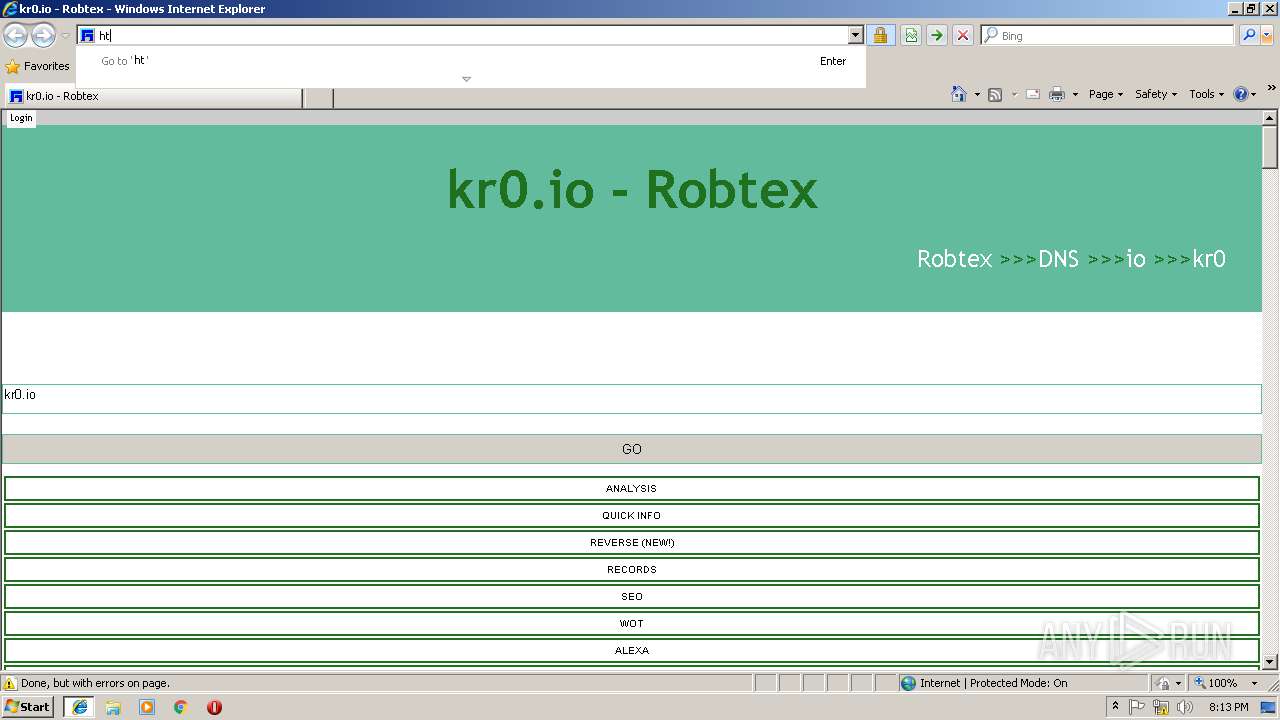Open the recent pages dropdown beside Forward
The width and height of the screenshot is (1280, 720).
point(65,36)
